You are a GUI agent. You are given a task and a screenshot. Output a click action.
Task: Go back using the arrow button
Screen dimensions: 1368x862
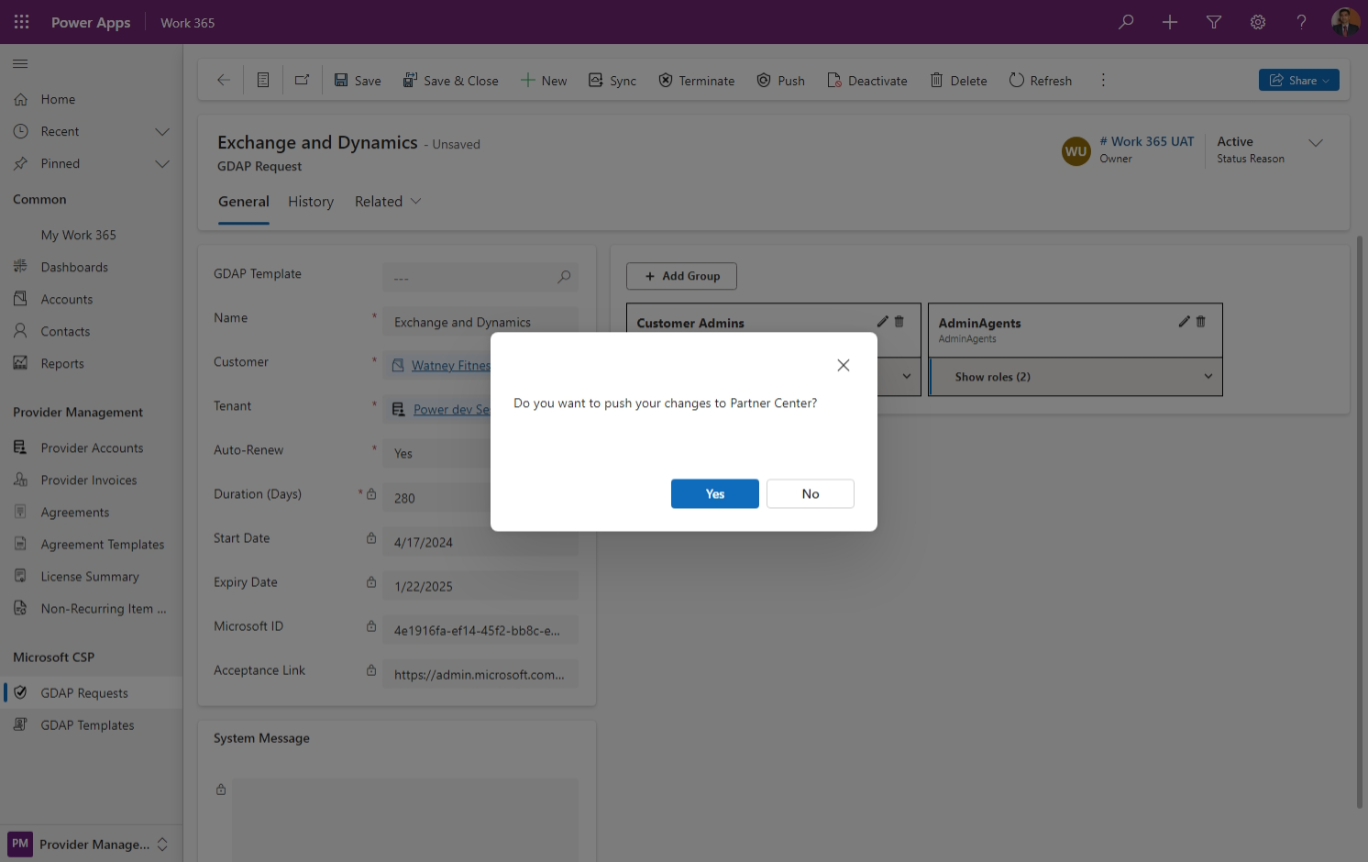pos(223,80)
